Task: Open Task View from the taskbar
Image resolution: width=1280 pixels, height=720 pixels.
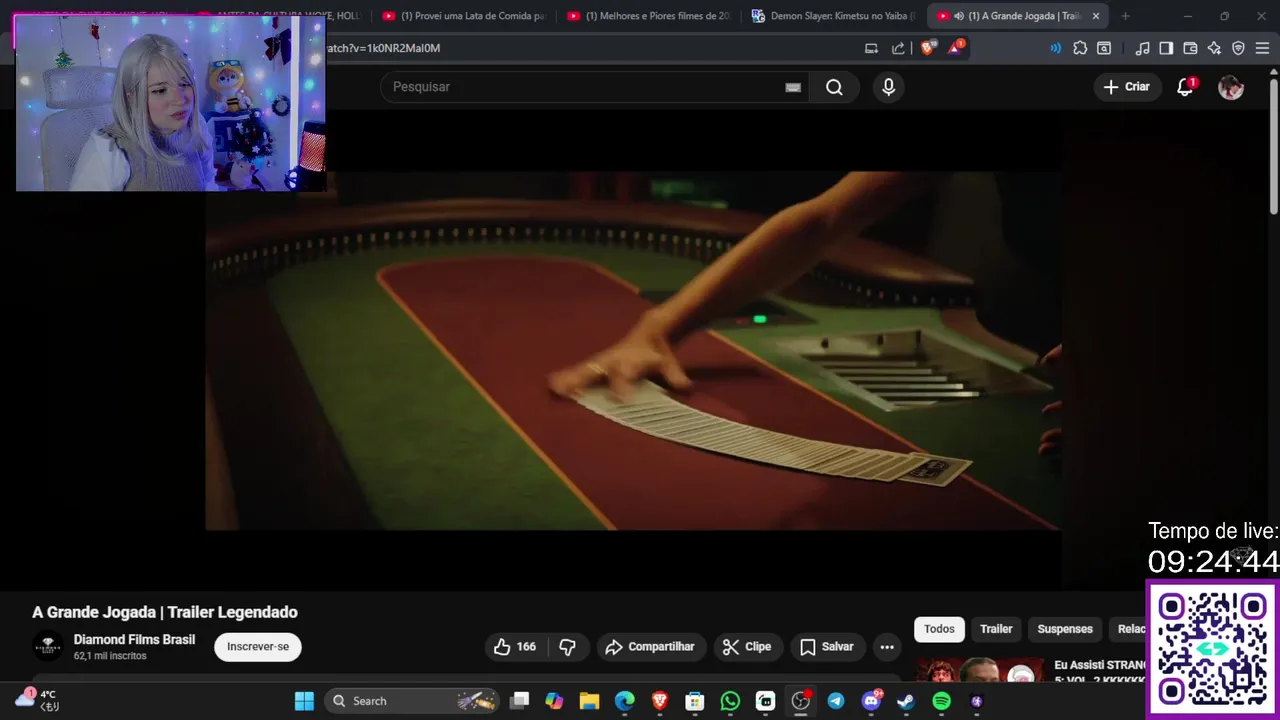Action: [x=519, y=701]
